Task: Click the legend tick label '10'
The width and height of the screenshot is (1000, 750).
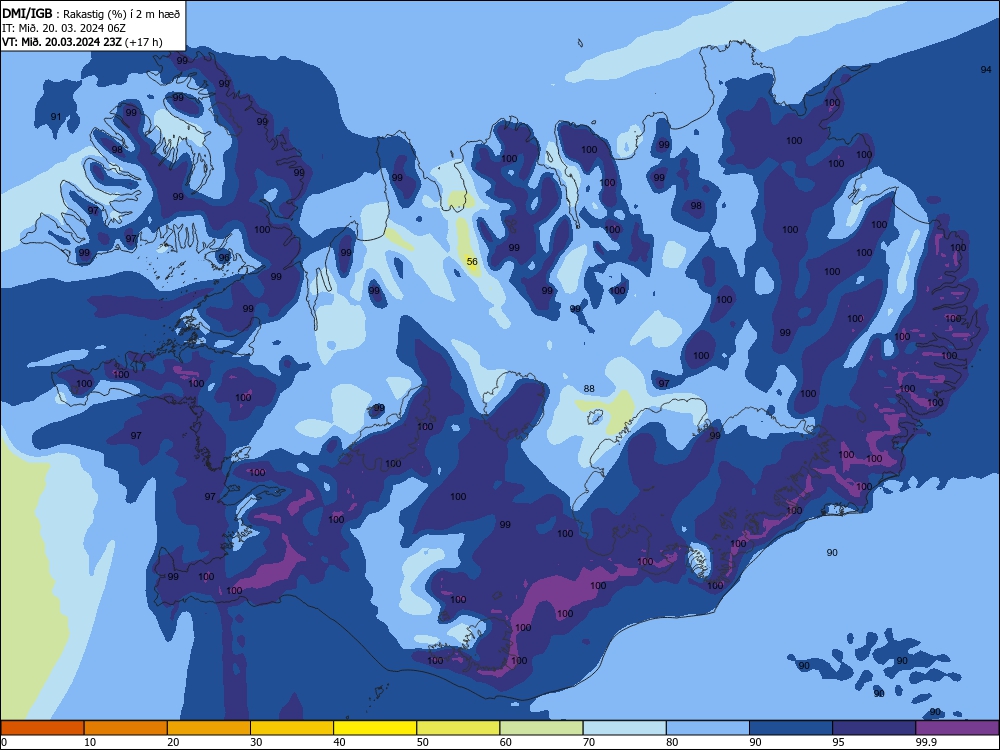Action: tap(90, 742)
